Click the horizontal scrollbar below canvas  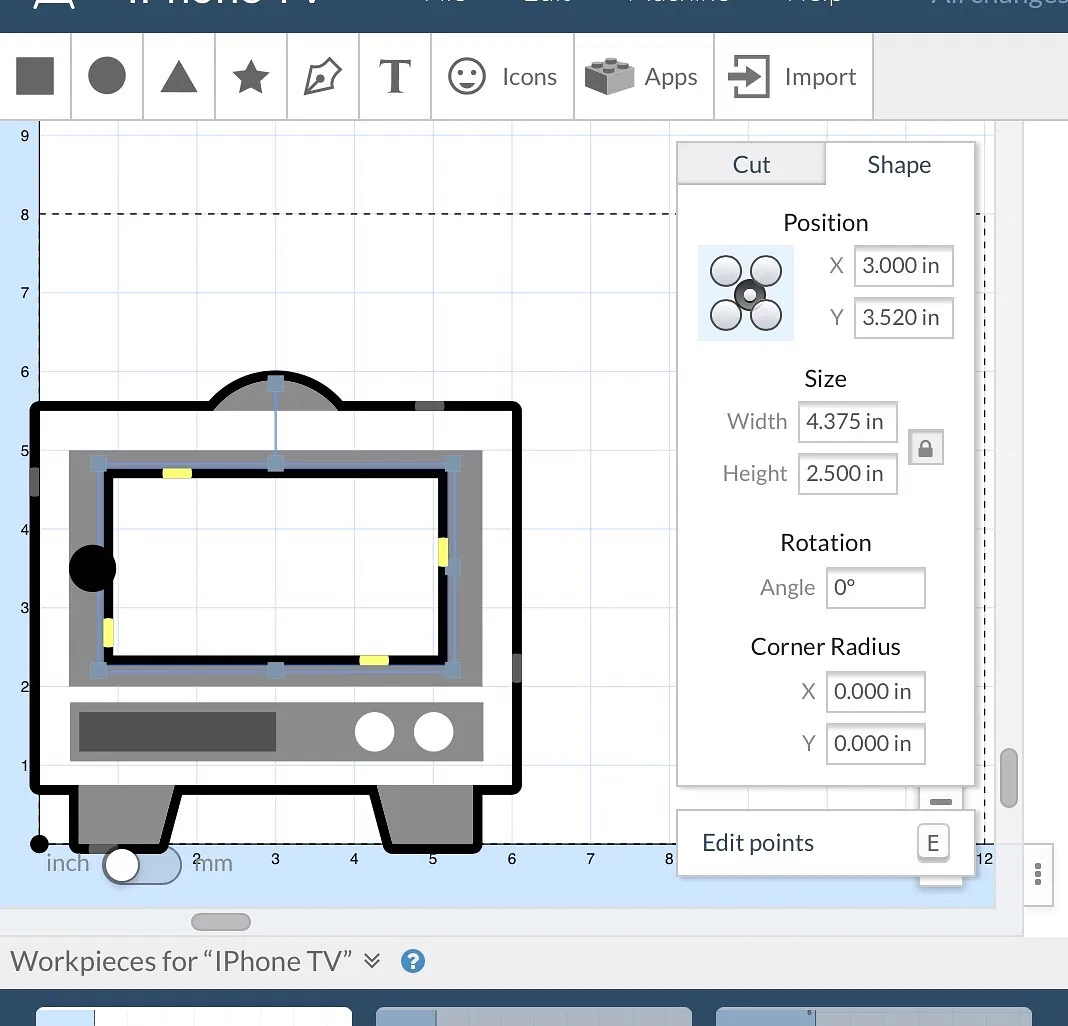[221, 921]
